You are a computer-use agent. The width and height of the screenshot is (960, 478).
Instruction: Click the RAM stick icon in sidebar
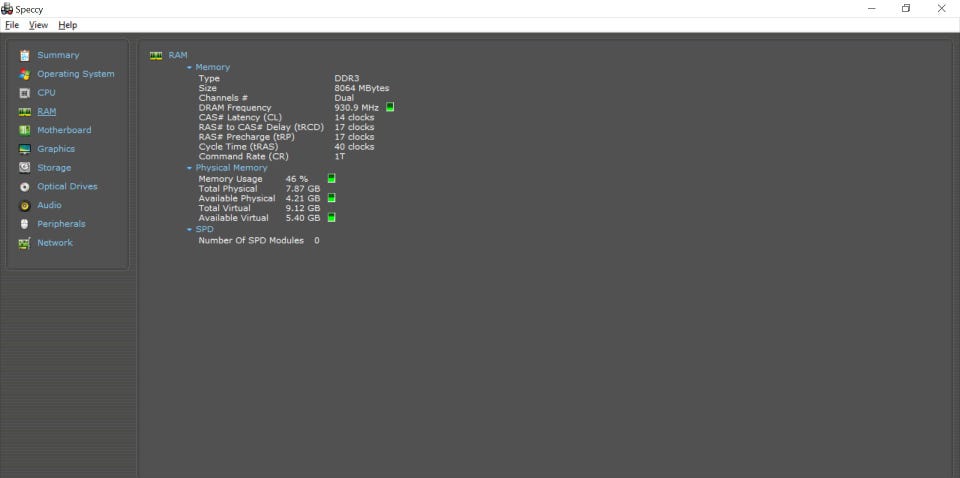point(24,112)
